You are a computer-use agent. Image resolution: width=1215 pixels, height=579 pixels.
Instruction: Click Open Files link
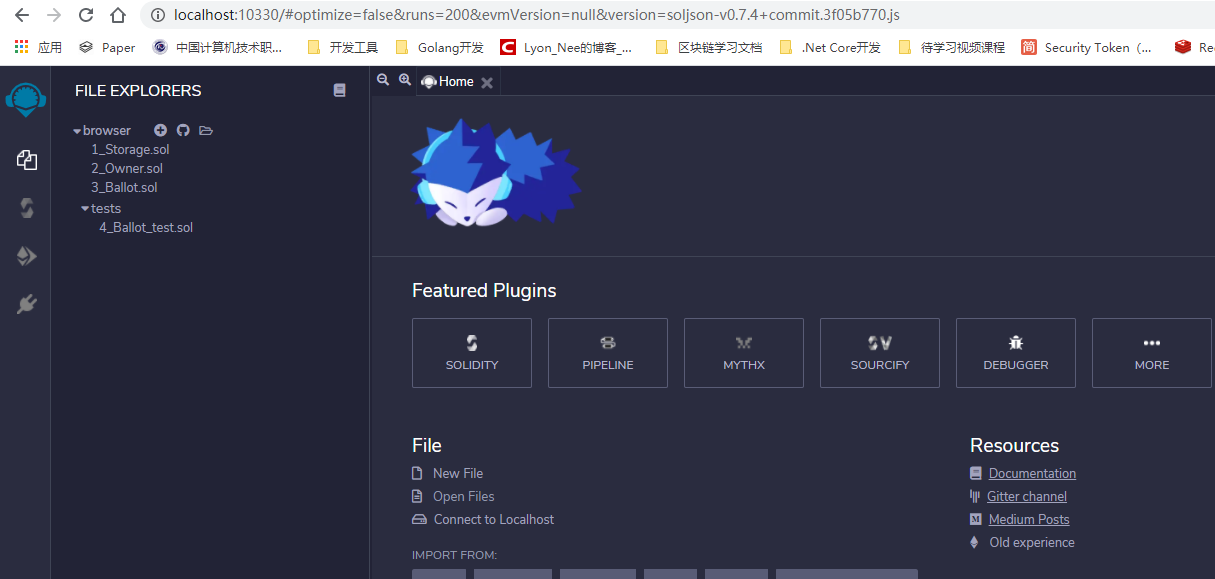464,497
